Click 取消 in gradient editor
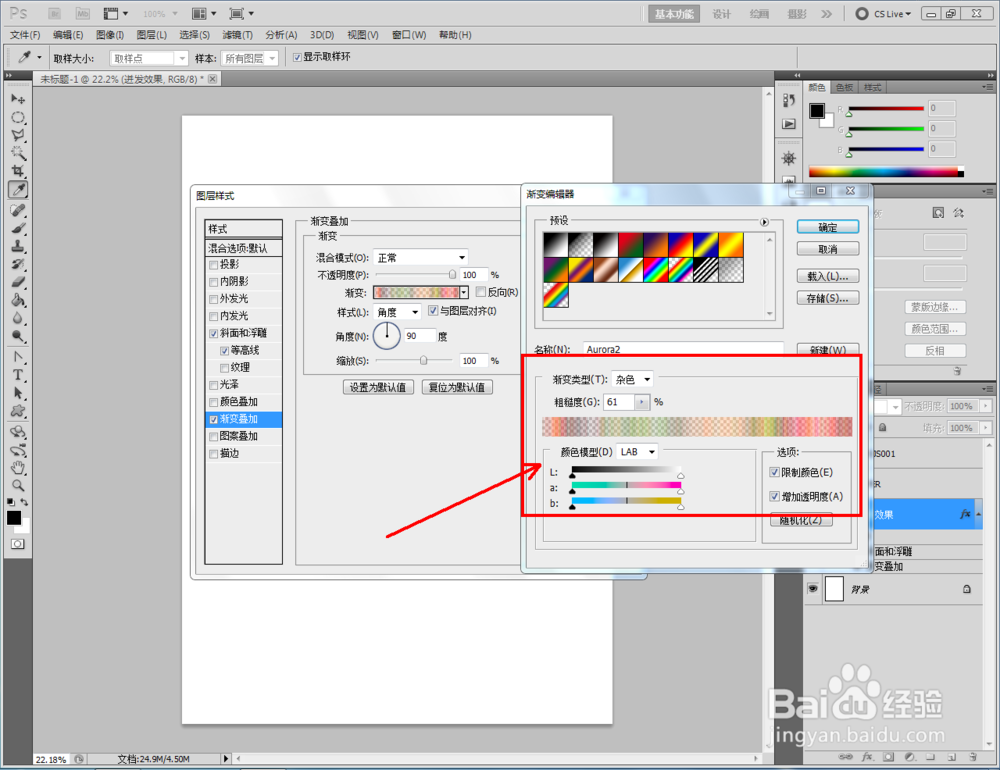The image size is (1000, 770). coord(828,249)
